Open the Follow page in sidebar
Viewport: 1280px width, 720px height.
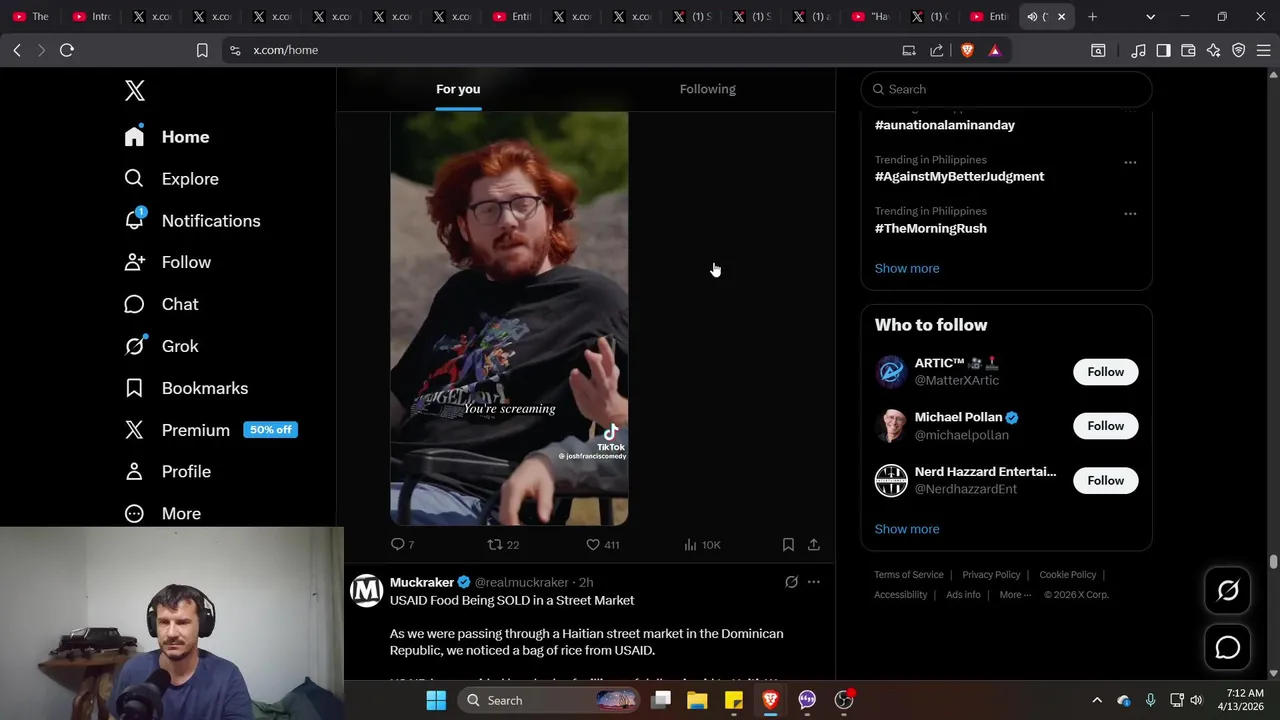click(x=168, y=262)
